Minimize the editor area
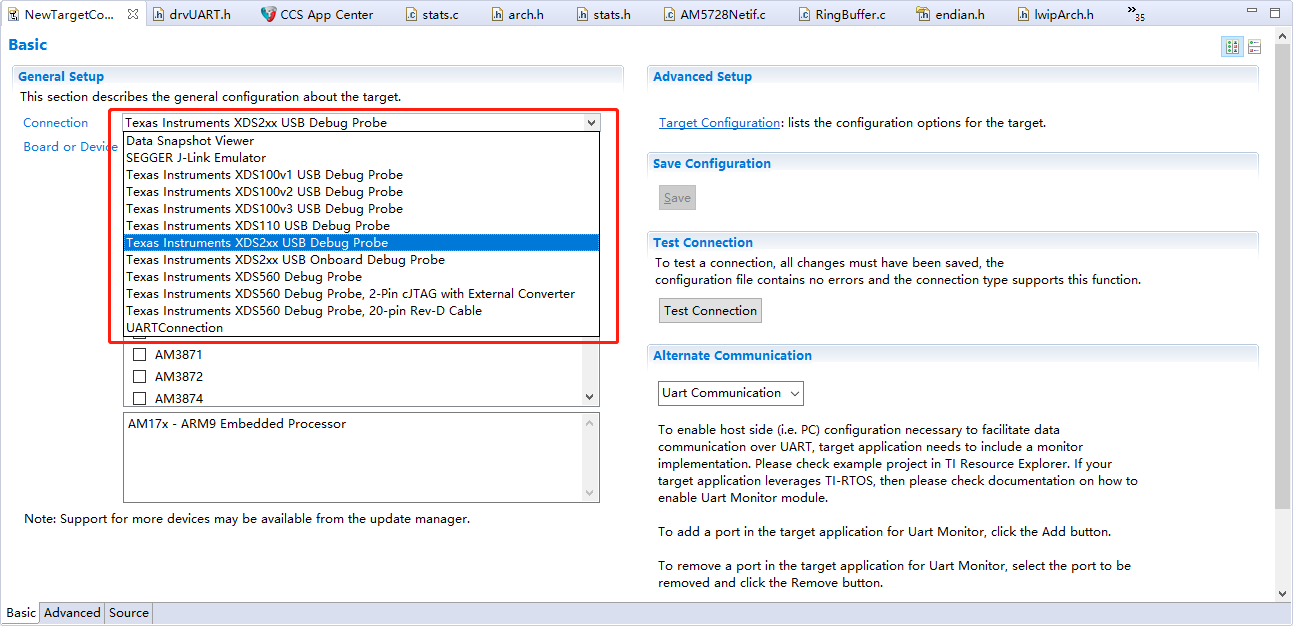Image resolution: width=1293 pixels, height=626 pixels. [x=1252, y=11]
